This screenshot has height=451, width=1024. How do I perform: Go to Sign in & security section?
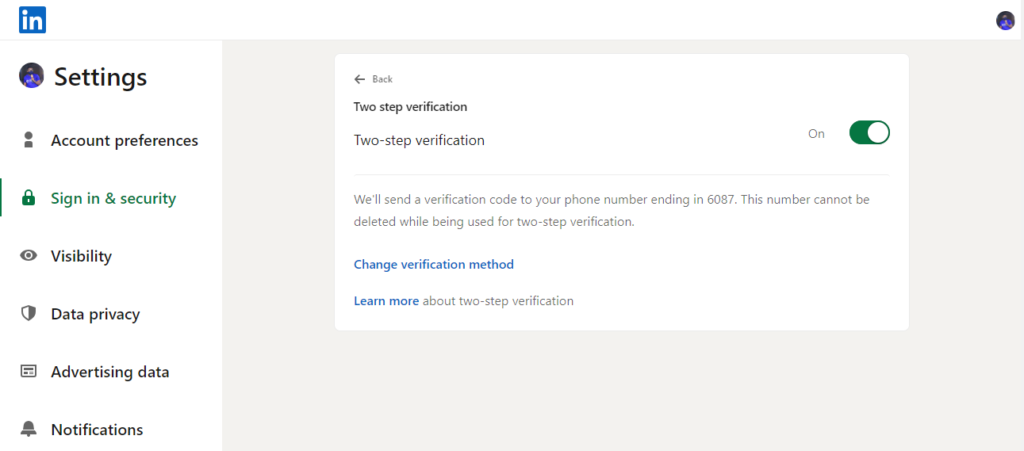click(x=114, y=198)
